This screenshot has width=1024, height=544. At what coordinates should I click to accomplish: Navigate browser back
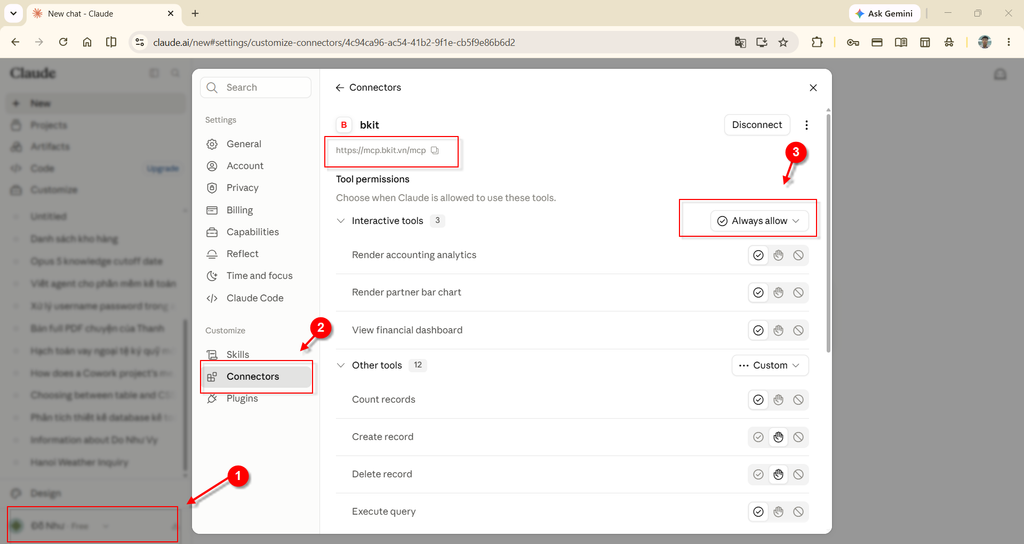tap(16, 42)
